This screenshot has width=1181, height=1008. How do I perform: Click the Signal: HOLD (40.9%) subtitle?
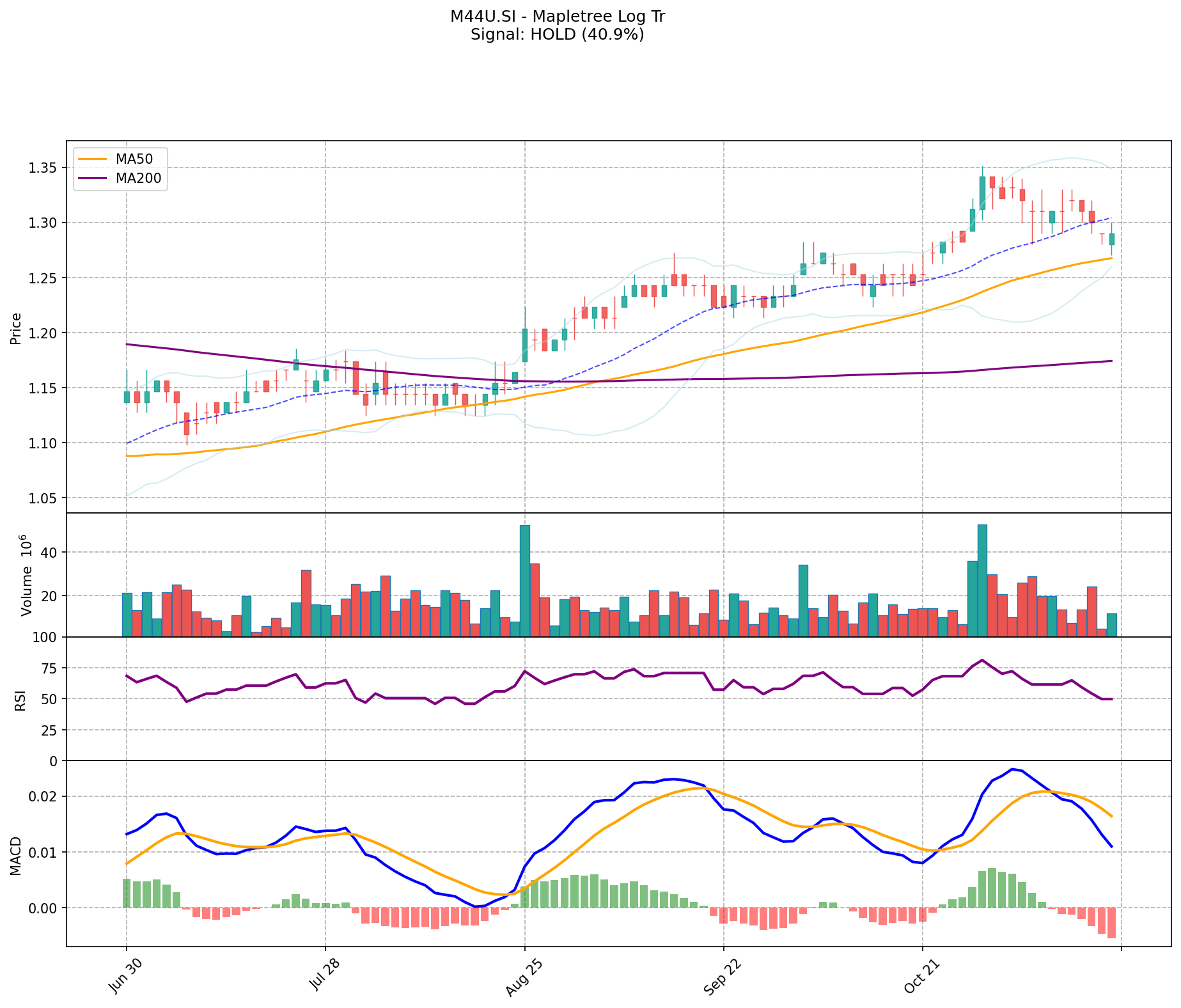pos(557,35)
